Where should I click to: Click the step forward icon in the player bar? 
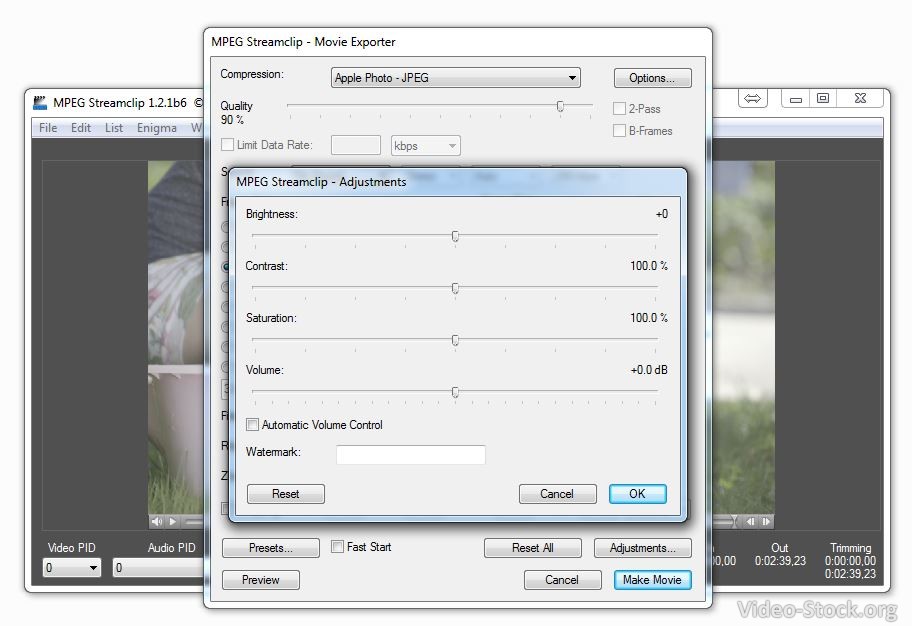(766, 522)
